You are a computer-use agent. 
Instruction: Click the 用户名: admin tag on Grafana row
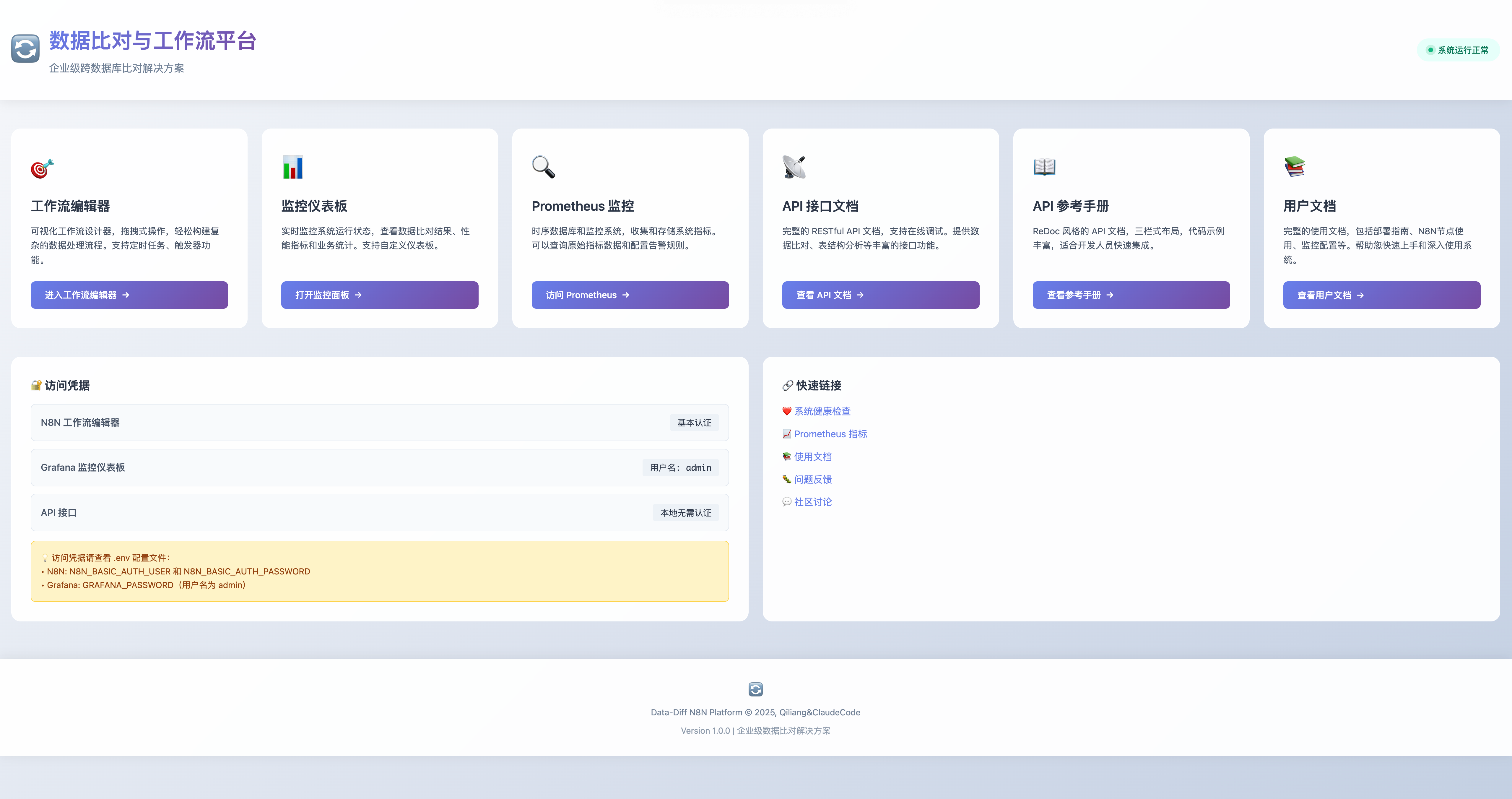[680, 468]
